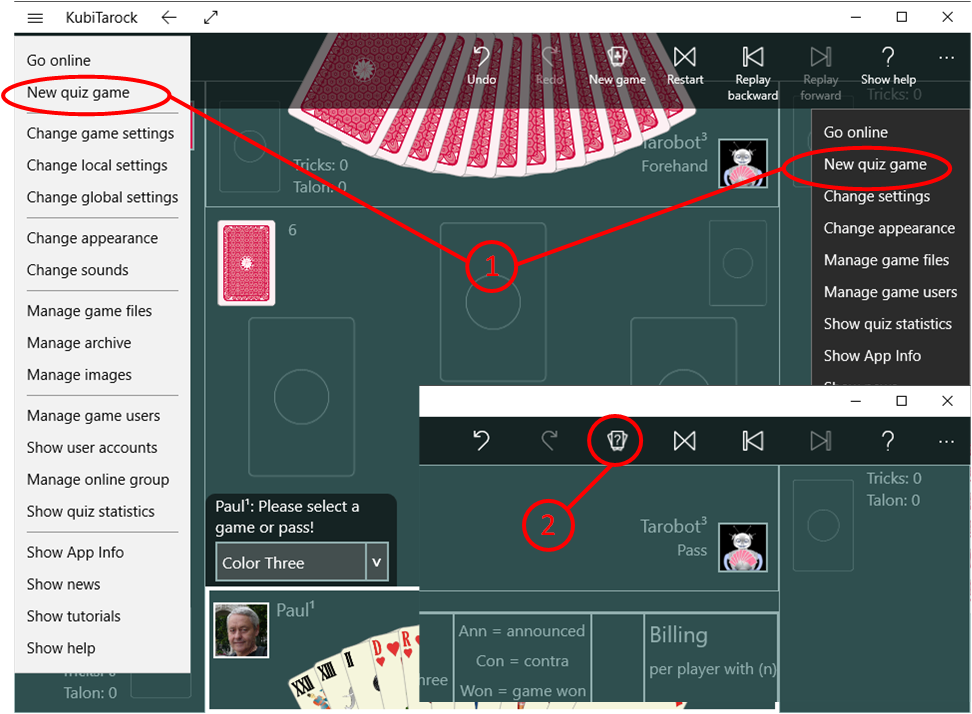Click the Undo icon in top toolbar
This screenshot has height=714, width=972.
[x=482, y=58]
